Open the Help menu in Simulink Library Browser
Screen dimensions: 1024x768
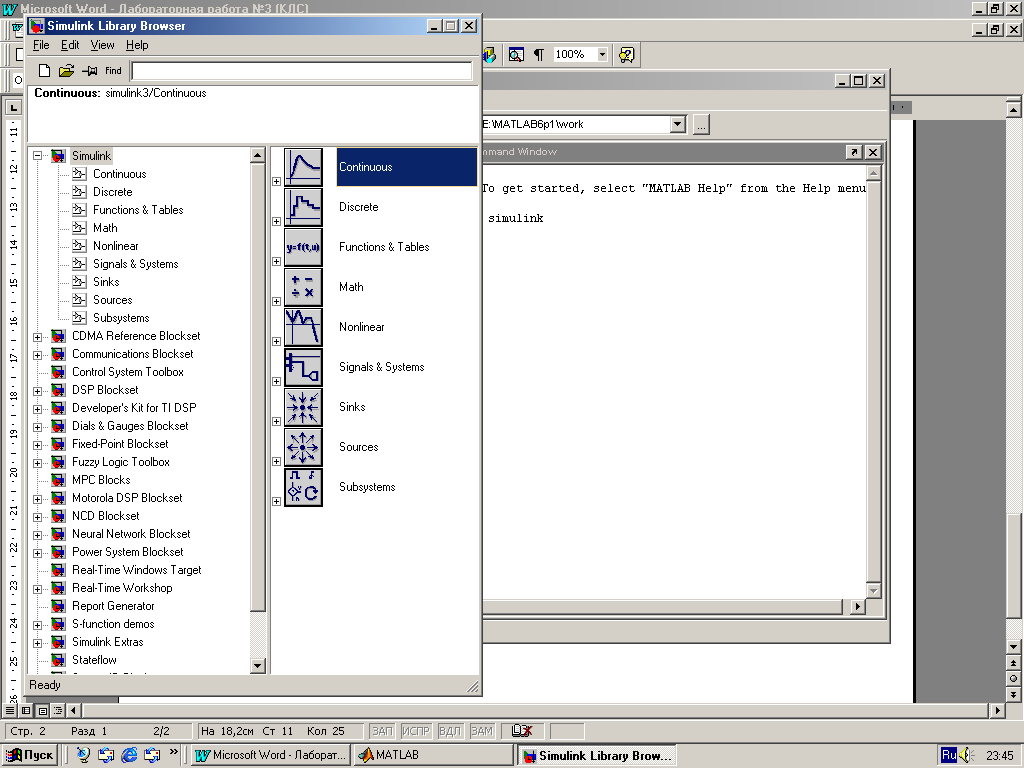click(x=137, y=45)
